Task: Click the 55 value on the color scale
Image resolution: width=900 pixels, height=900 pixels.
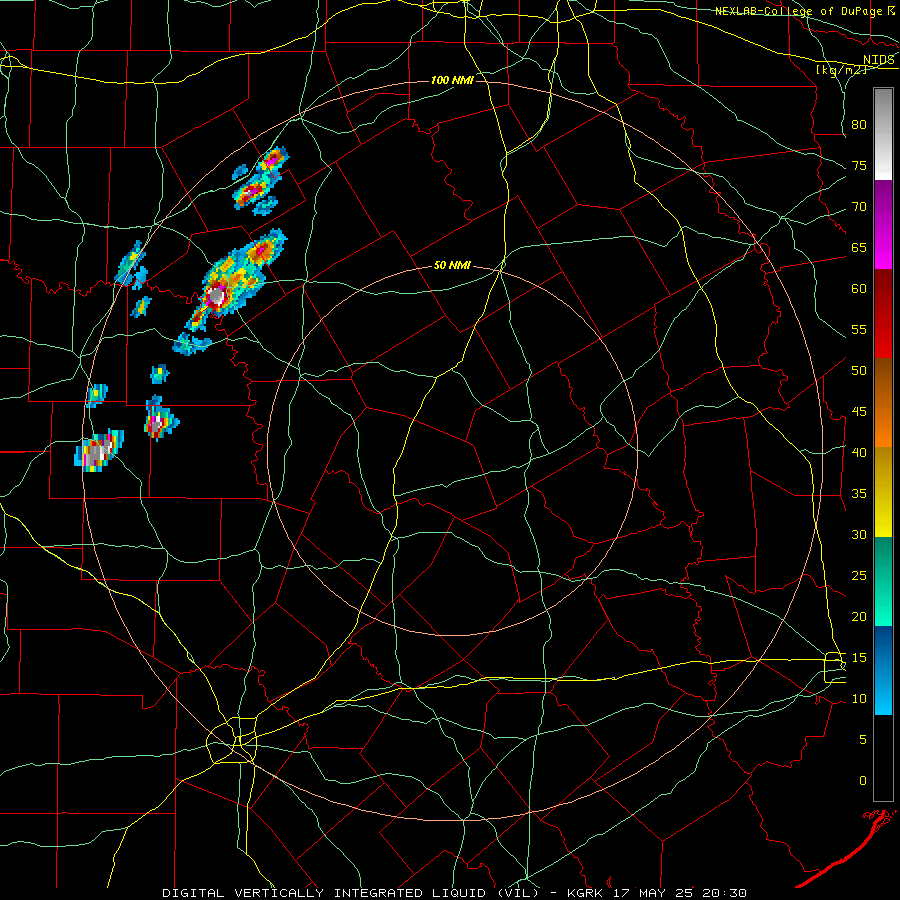Action: pyautogui.click(x=859, y=330)
